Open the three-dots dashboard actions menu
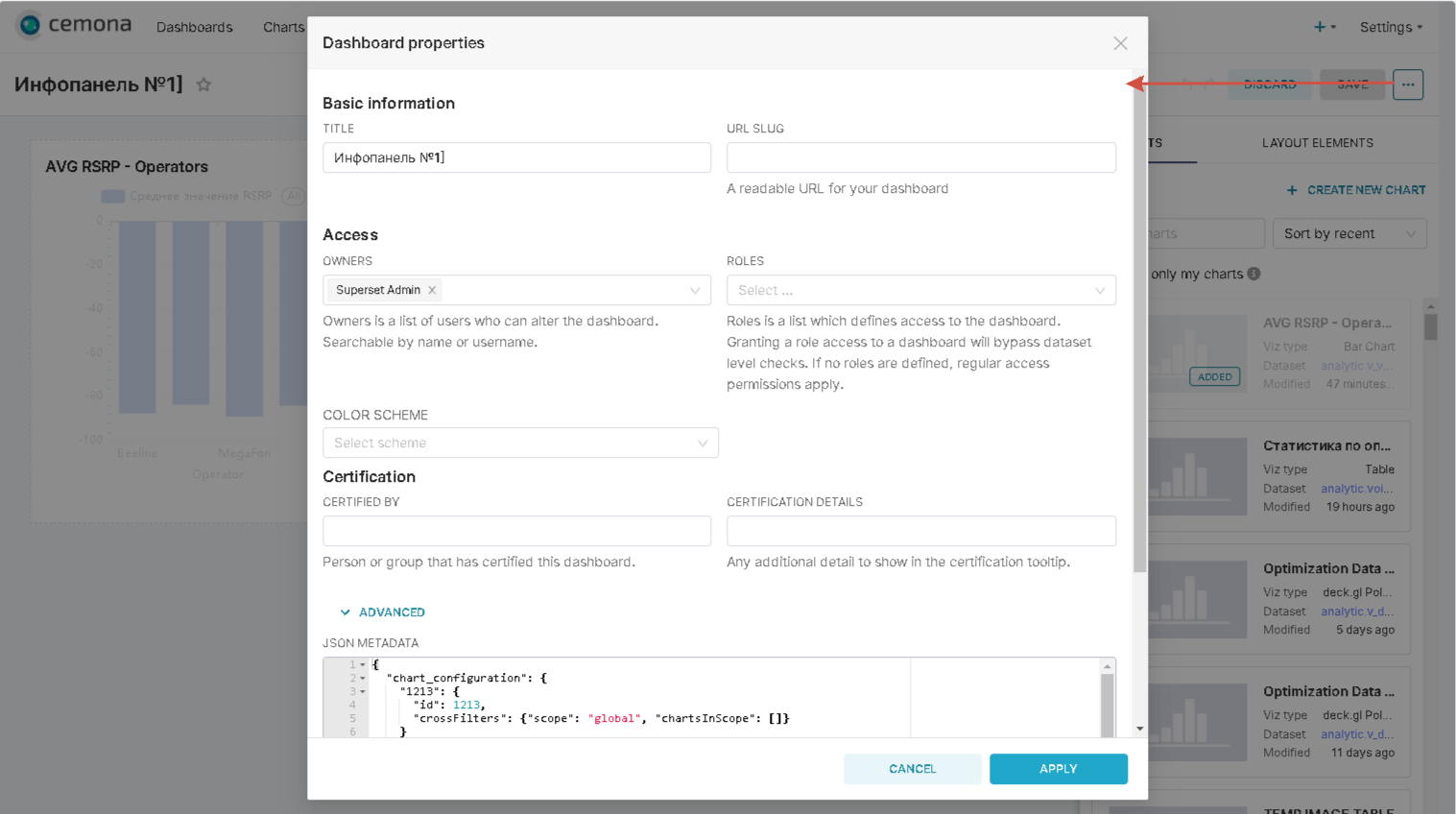Viewport: 1456px width, 814px height. 1407,84
